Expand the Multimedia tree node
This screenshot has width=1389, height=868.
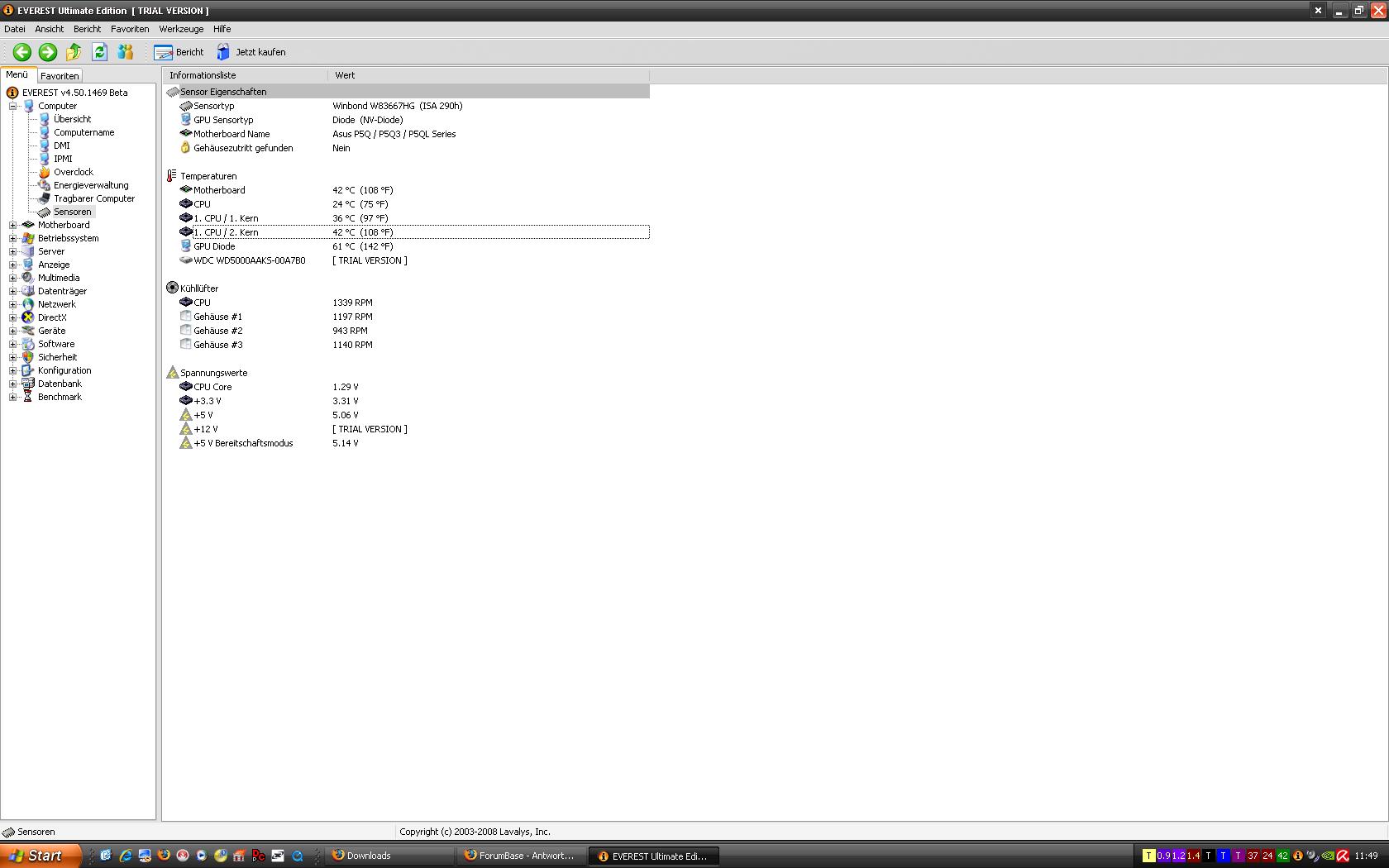pos(12,278)
